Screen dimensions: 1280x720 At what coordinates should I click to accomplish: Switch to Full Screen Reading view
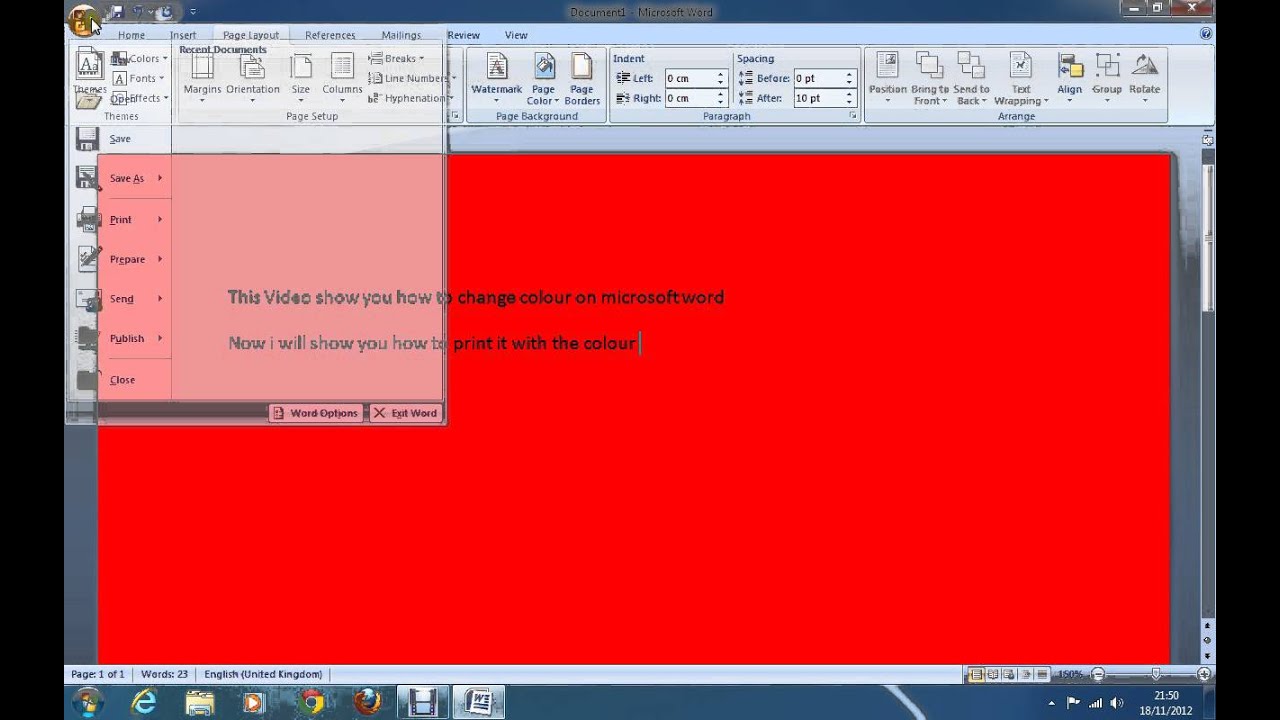coord(993,674)
